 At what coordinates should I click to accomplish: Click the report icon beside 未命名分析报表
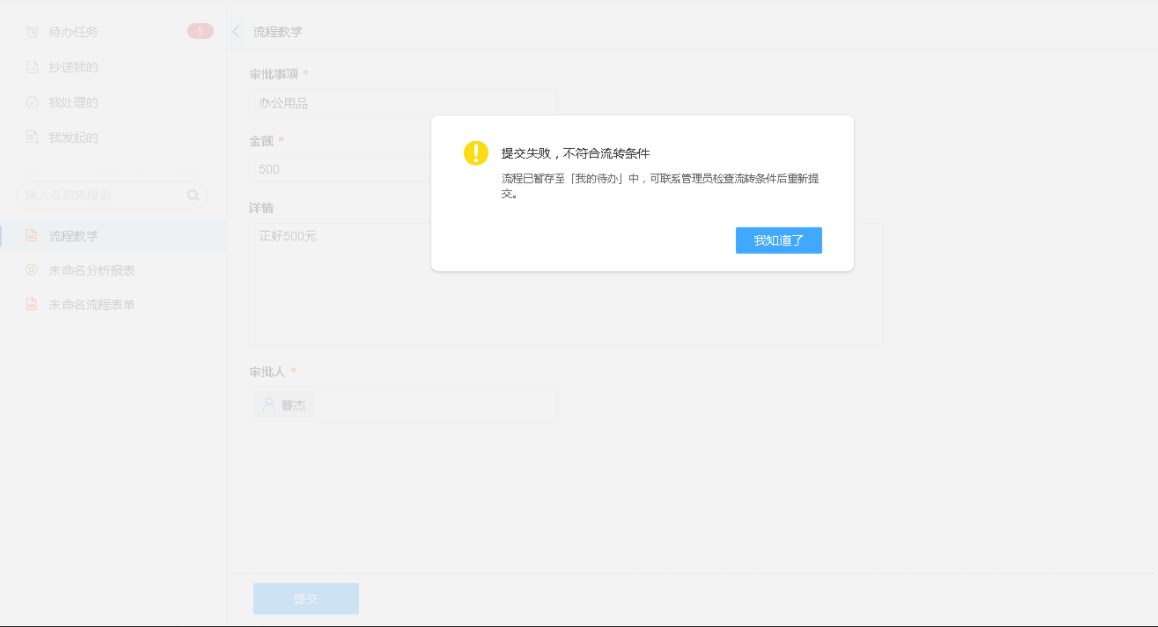pyautogui.click(x=31, y=270)
